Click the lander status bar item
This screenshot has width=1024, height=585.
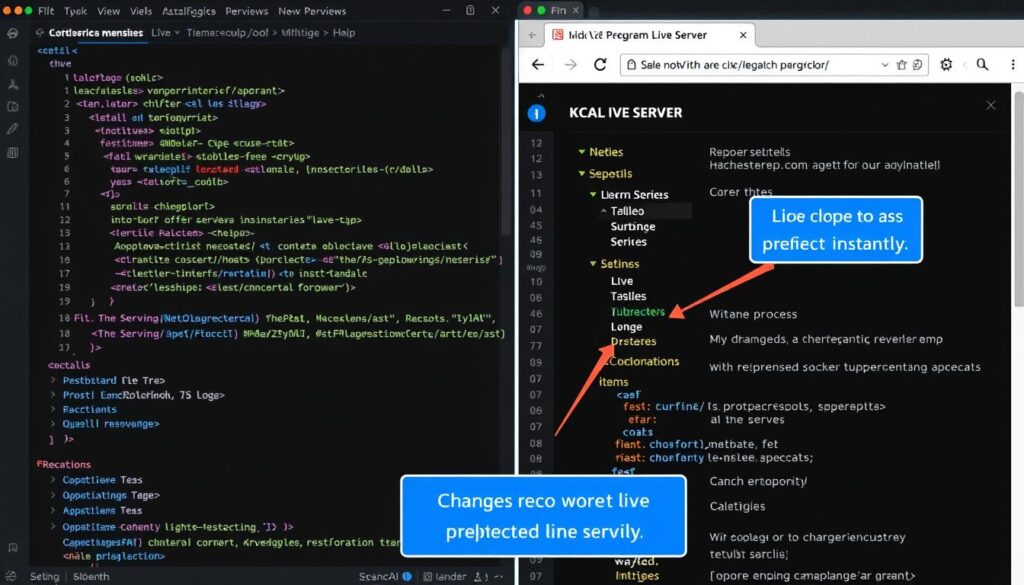[445, 577]
